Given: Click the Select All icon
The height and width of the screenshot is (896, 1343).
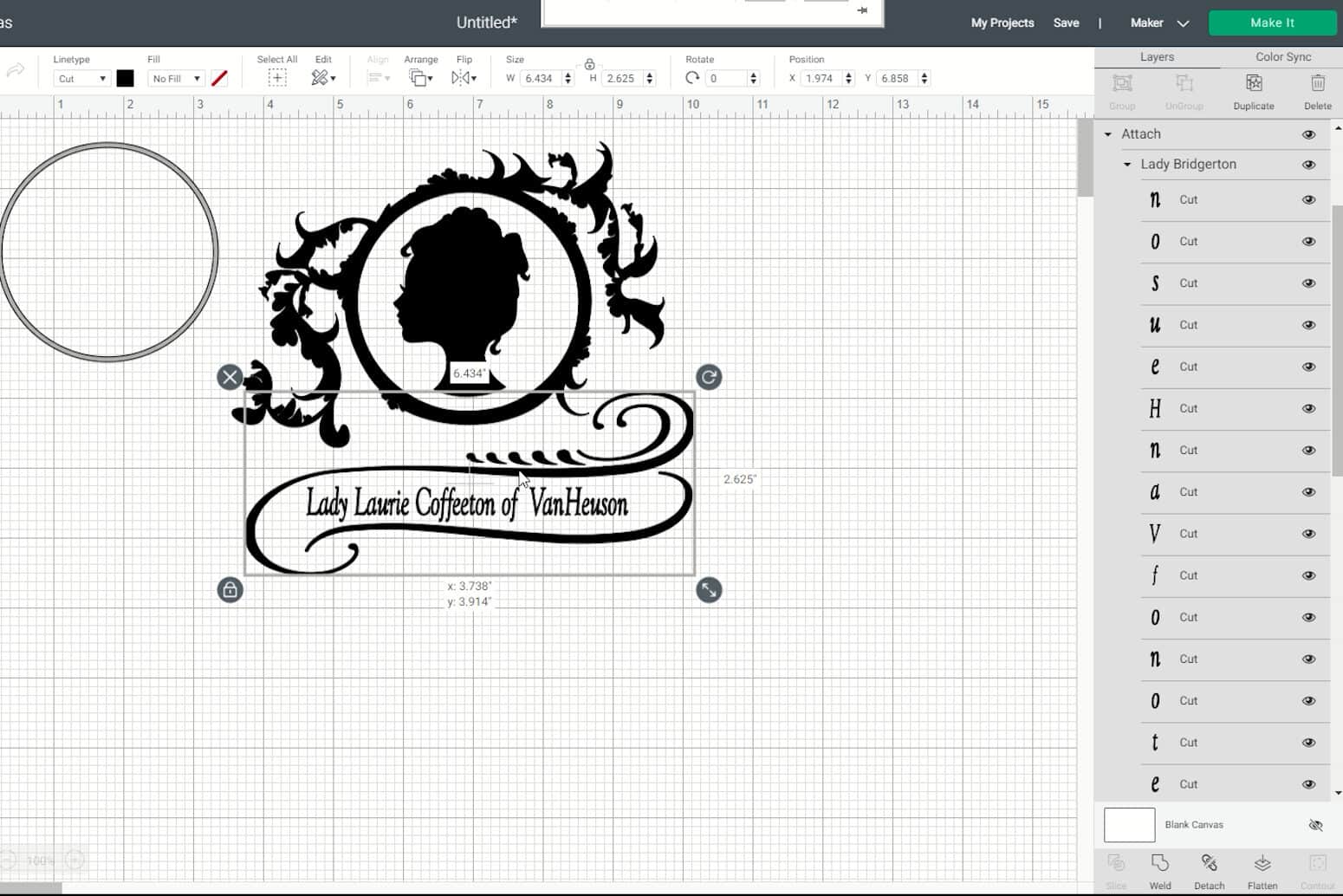Looking at the screenshot, I should (x=277, y=78).
